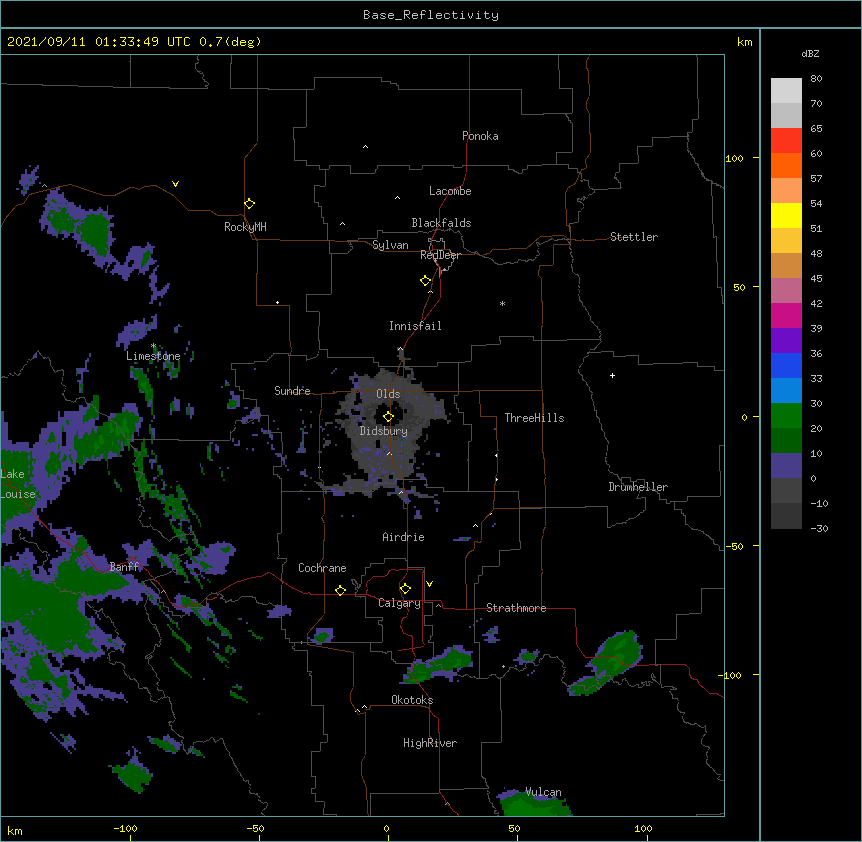Pick the purple 36-39 dBZ legend swatch
Screen dimensions: 862x842
click(786, 341)
